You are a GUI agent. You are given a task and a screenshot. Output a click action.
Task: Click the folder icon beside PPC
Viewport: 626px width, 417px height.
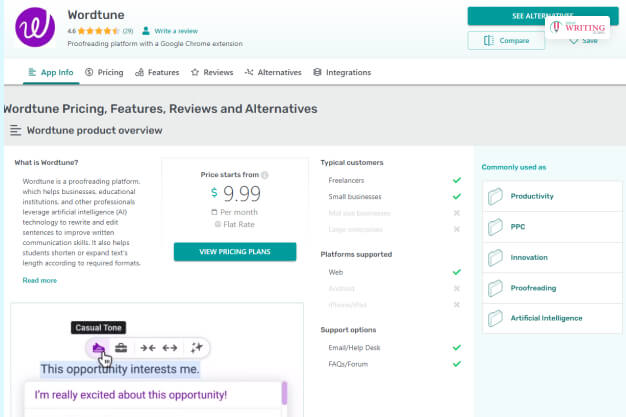(495, 227)
